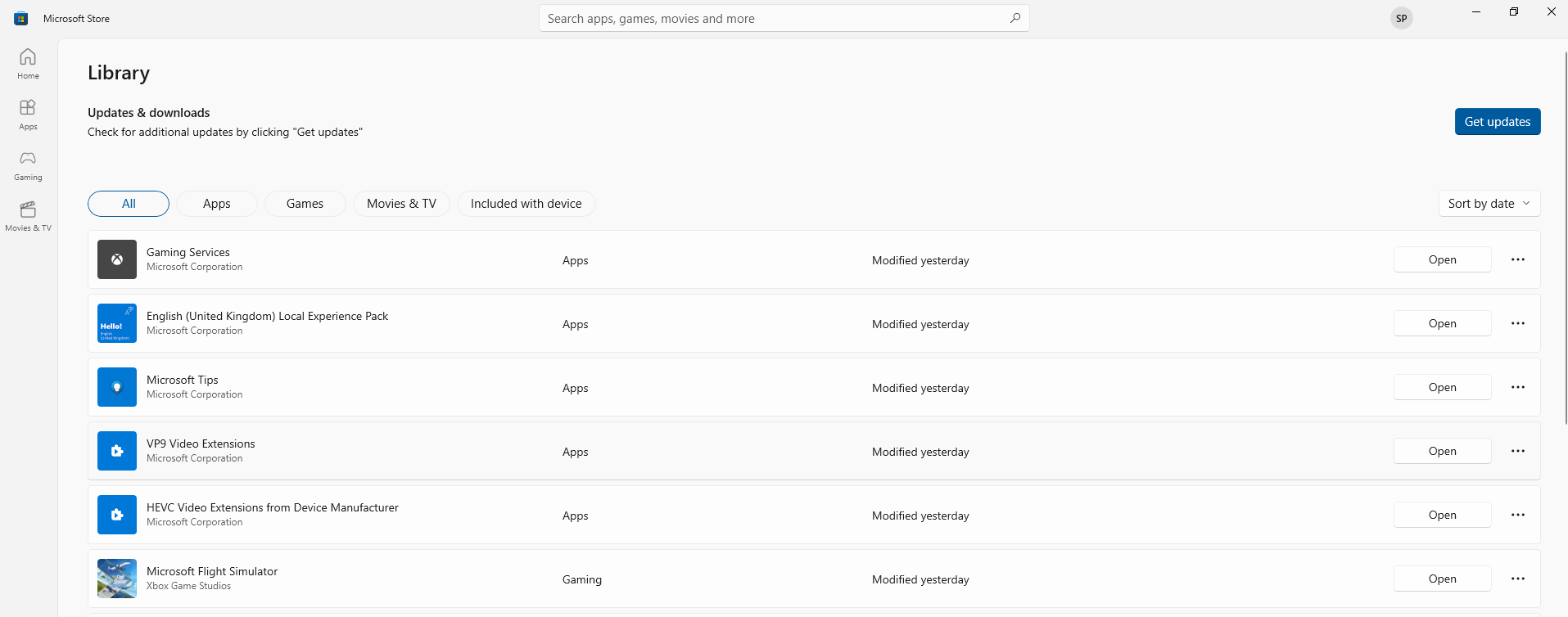Open the SP profile account icon

(1401, 18)
